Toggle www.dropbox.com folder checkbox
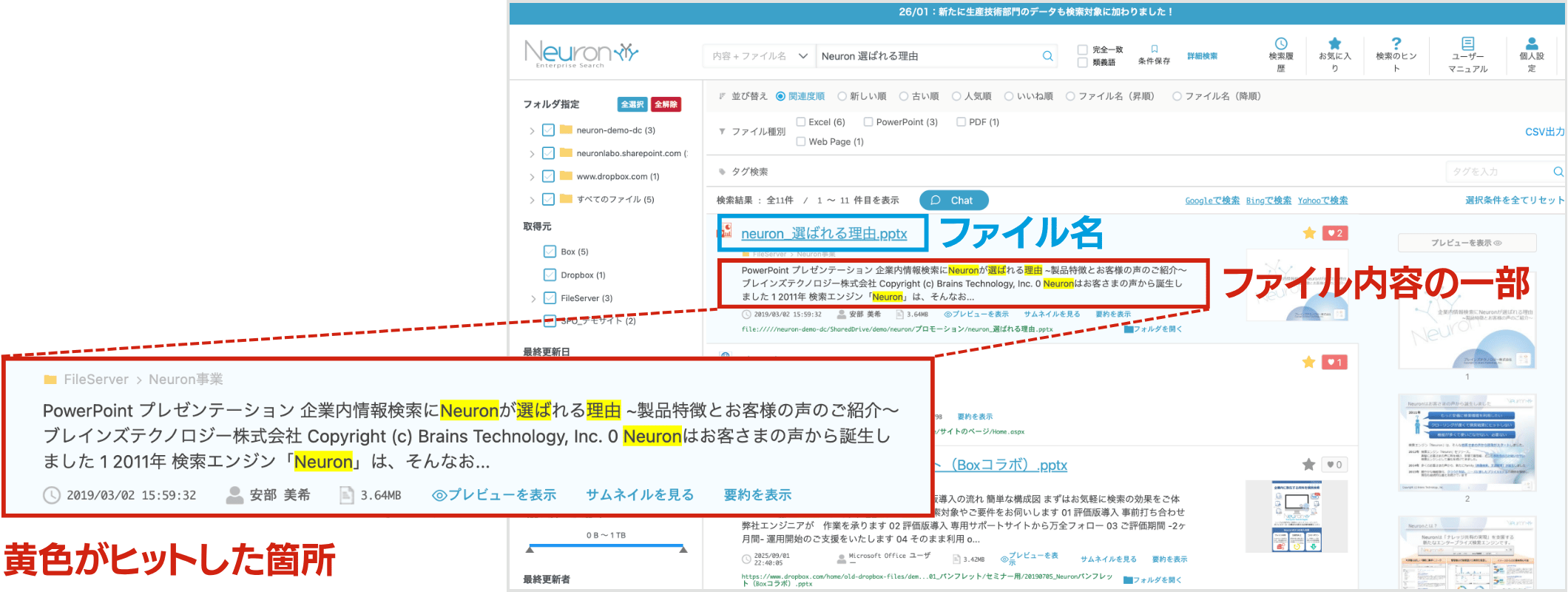Screen dimensions: 1568x592 pos(548,176)
